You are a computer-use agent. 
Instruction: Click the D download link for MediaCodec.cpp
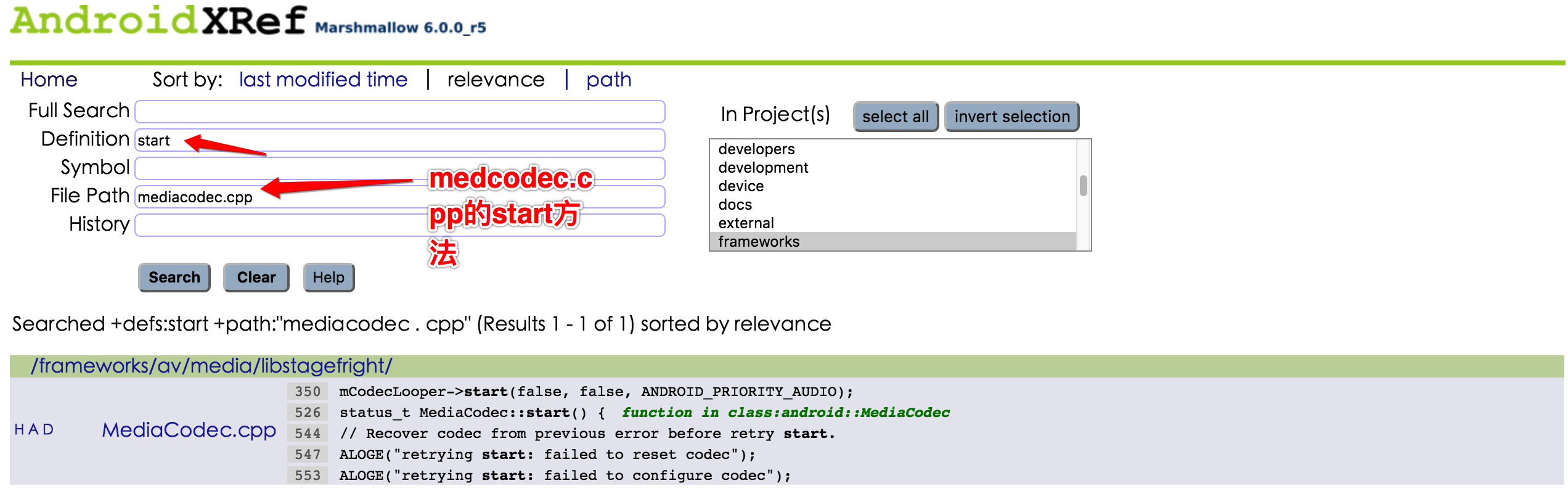click(x=48, y=429)
